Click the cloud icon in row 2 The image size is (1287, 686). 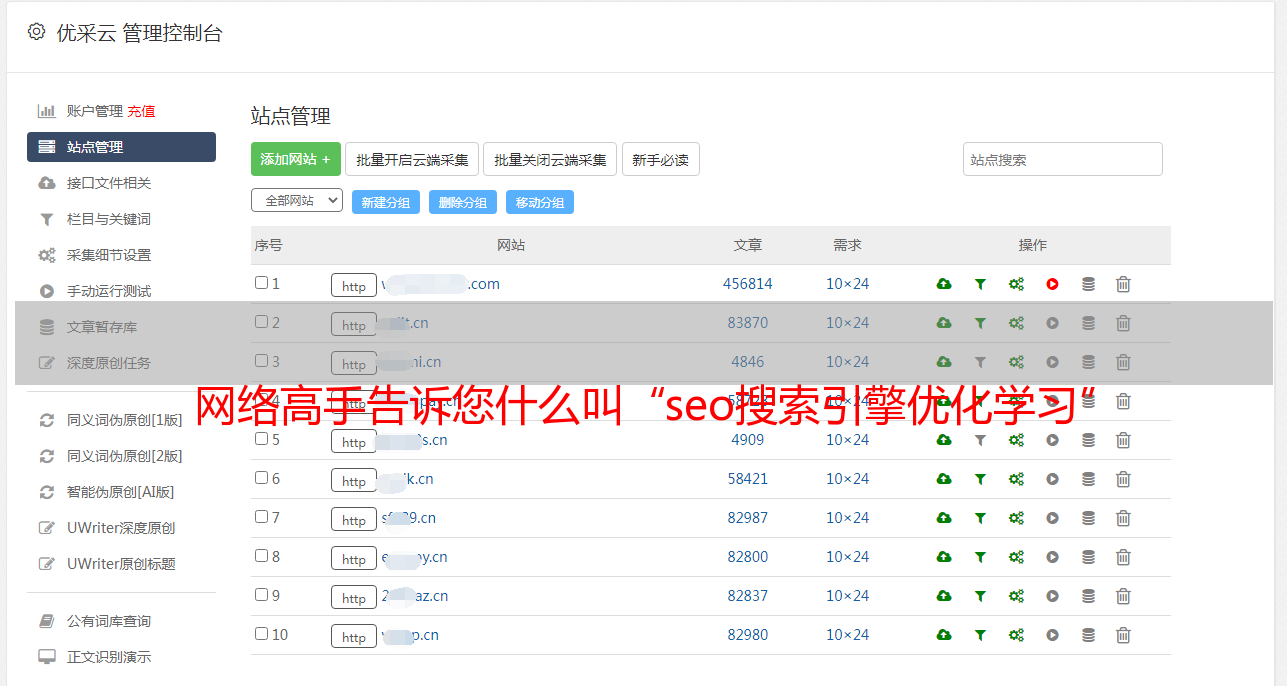944,323
